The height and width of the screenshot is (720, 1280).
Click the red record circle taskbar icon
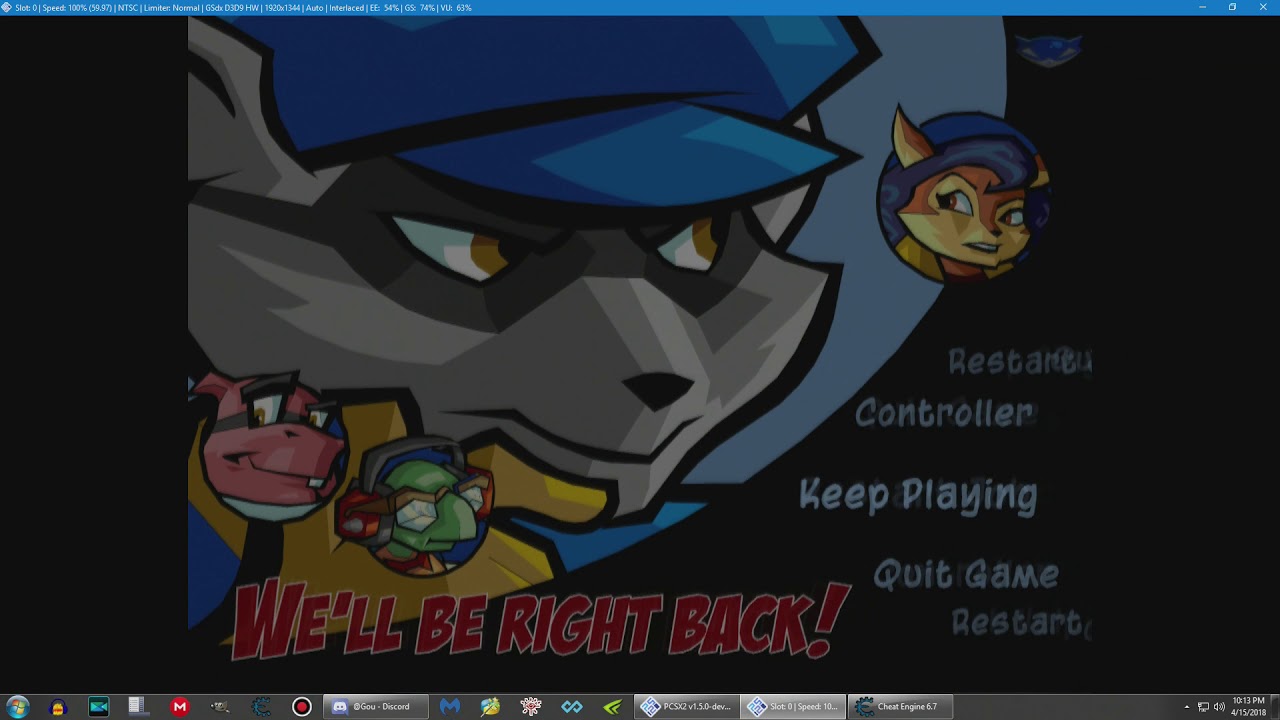click(302, 707)
